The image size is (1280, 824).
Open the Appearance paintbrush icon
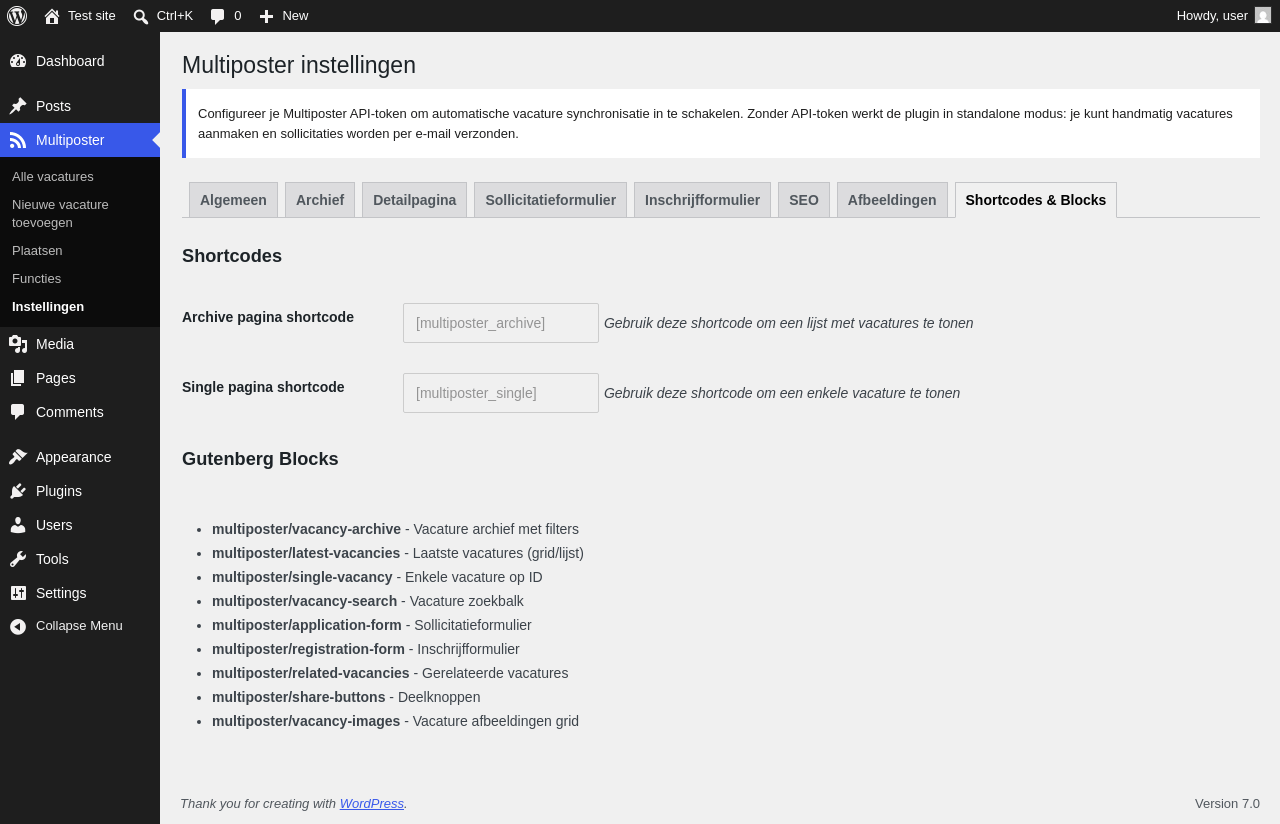[x=18, y=457]
